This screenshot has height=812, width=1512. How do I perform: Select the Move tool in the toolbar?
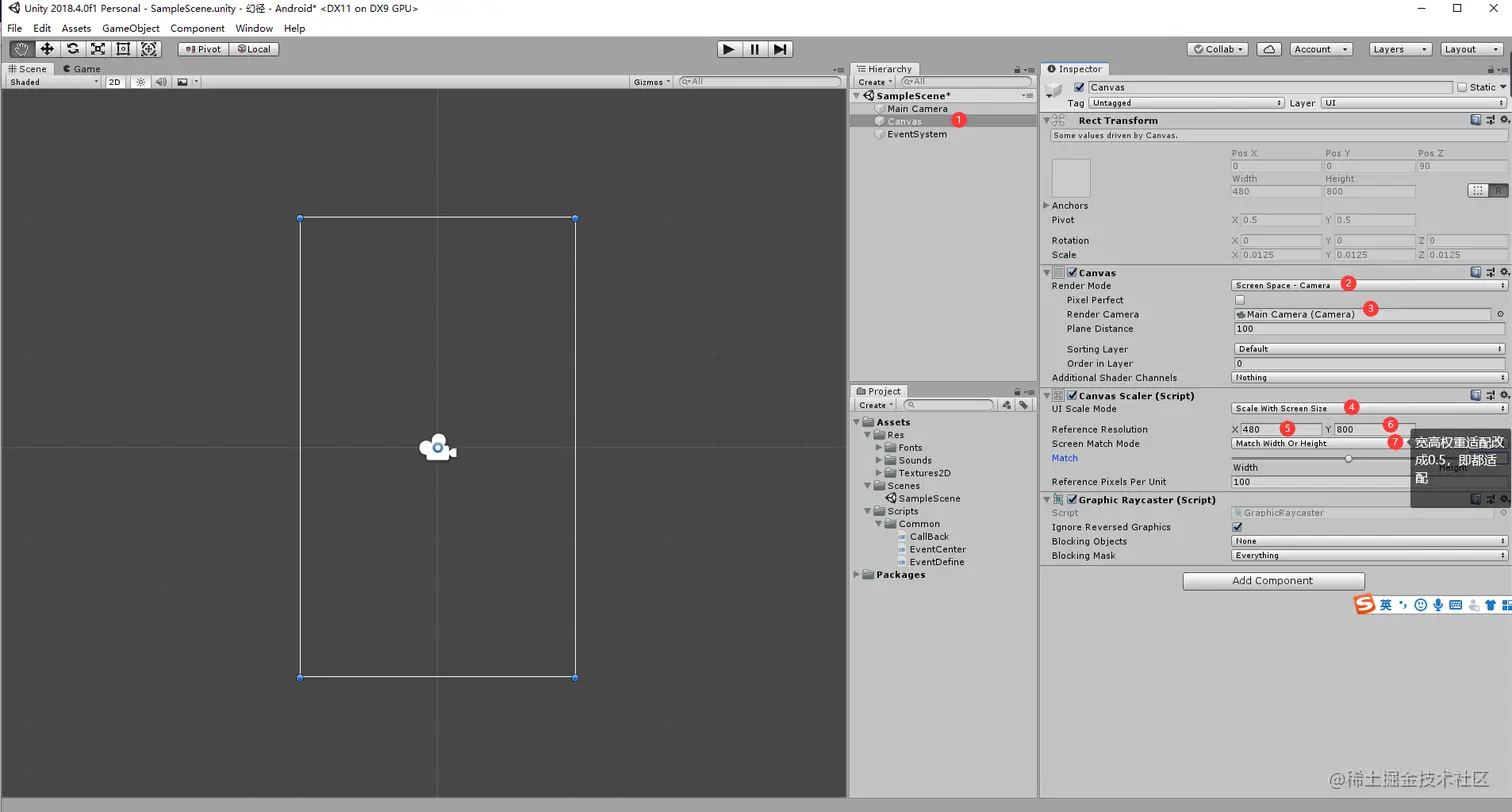coord(47,49)
